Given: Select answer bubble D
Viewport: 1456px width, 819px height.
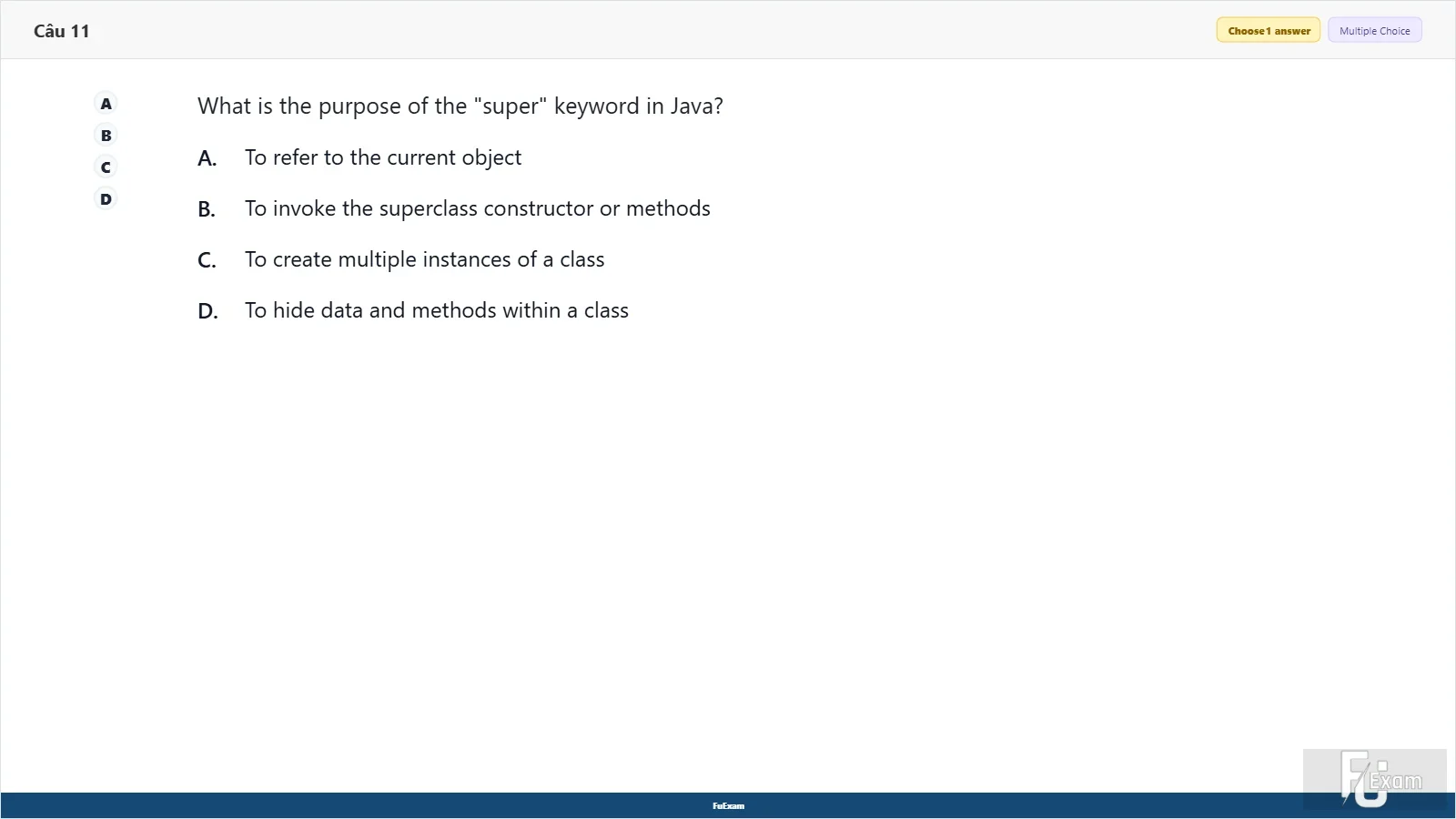Looking at the screenshot, I should [106, 199].
